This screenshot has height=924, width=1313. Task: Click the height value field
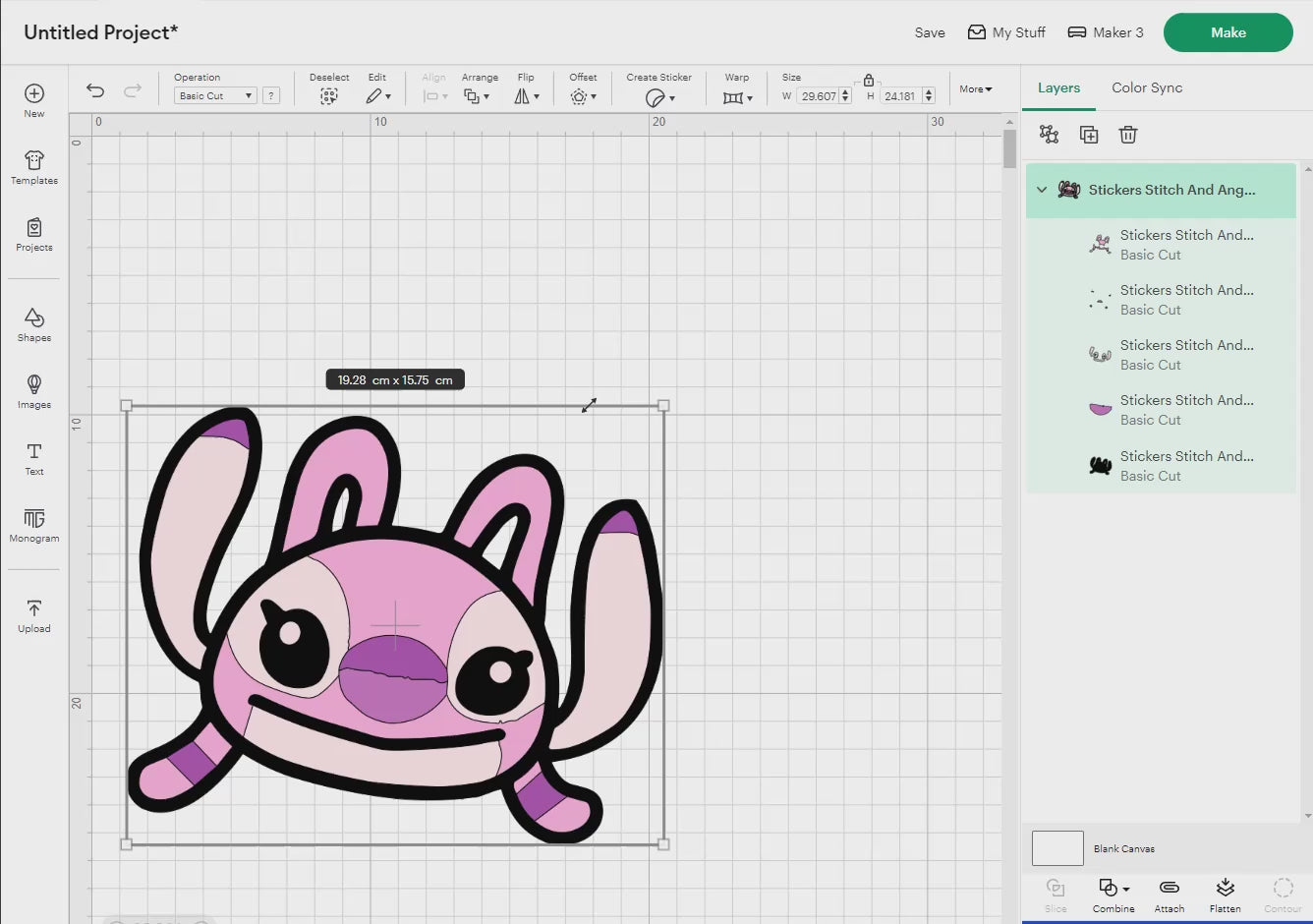pos(900,96)
